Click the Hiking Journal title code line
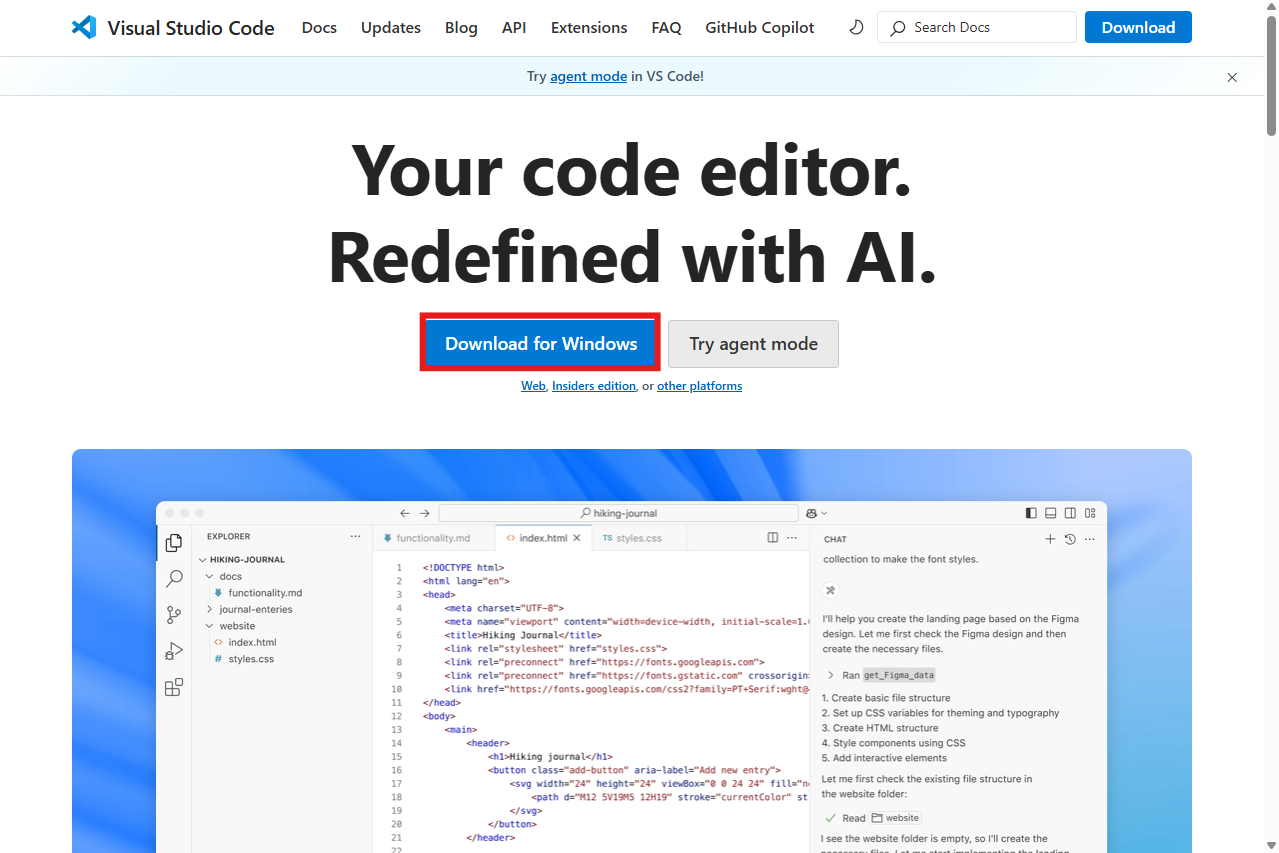The width and height of the screenshot is (1279, 853). tap(523, 635)
